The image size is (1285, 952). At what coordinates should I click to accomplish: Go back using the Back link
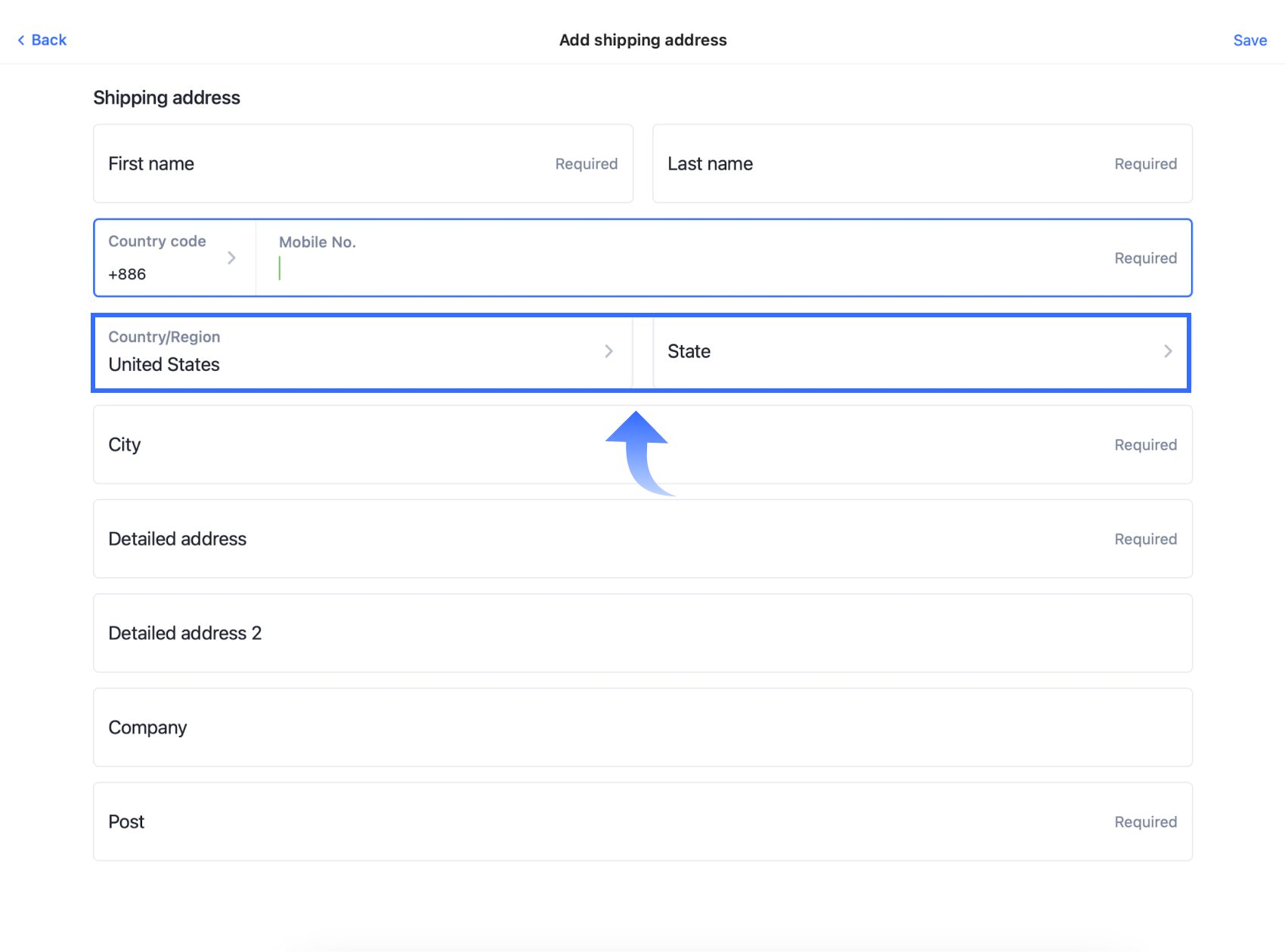(x=49, y=40)
